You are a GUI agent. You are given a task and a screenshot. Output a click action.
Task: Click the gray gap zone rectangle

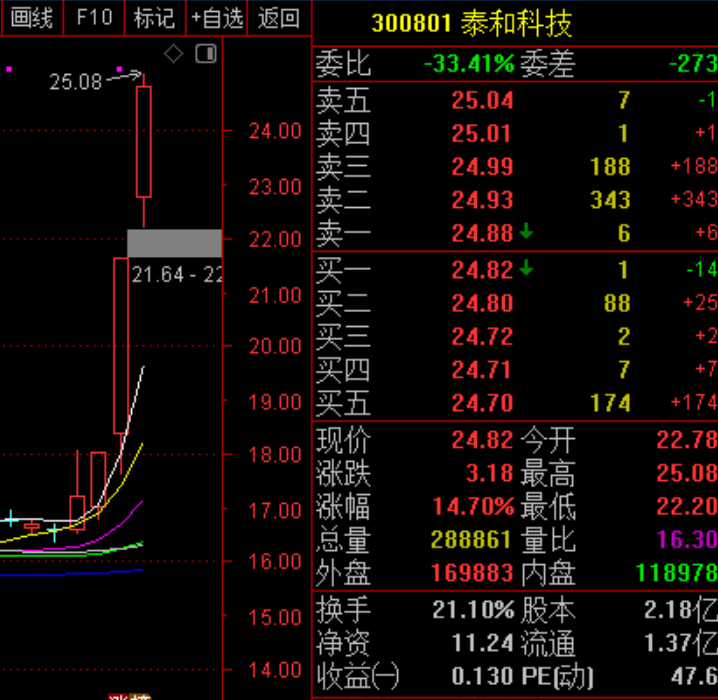click(174, 244)
